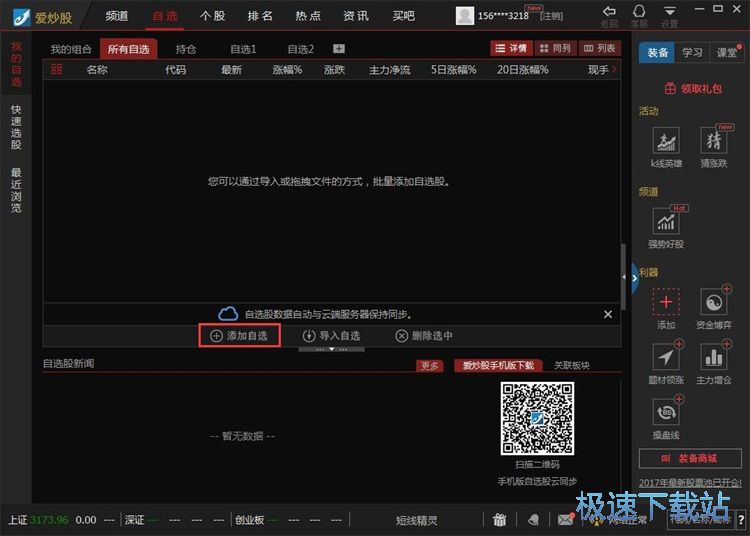Dismiss the cloud sync notice bar
The width and height of the screenshot is (750, 536).
tap(607, 314)
